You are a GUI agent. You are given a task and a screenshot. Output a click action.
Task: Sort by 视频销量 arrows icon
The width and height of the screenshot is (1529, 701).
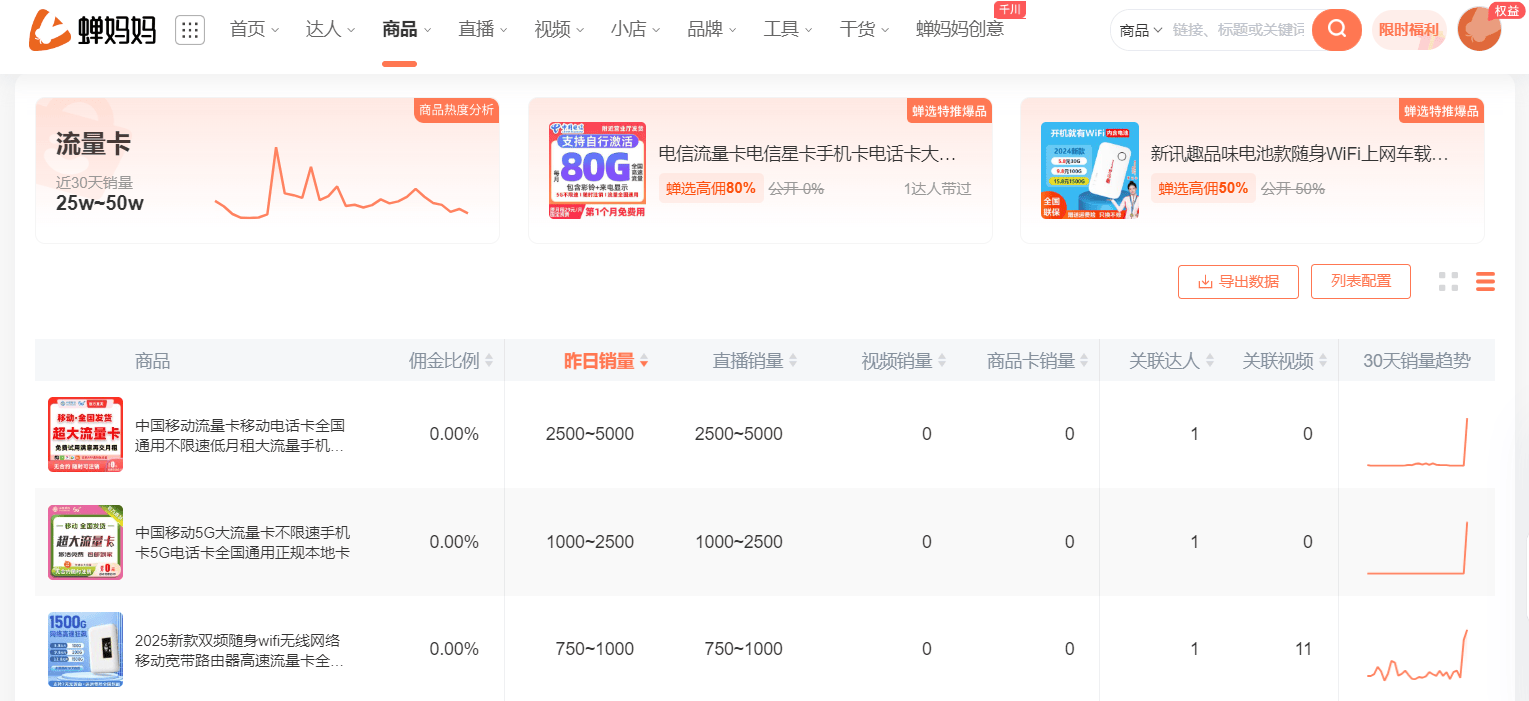click(942, 361)
